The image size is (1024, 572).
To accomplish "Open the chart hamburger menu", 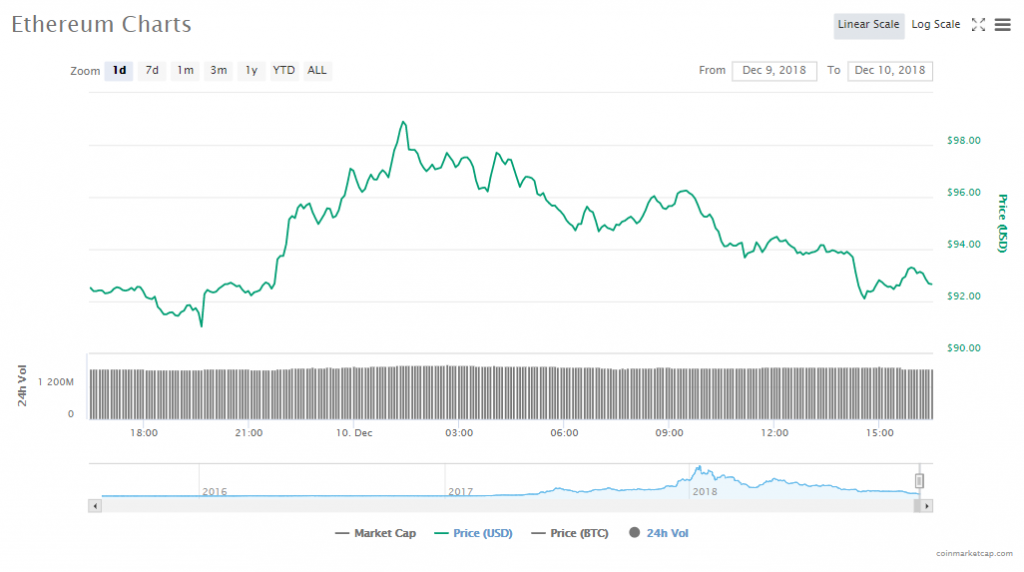I will [x=1002, y=25].
